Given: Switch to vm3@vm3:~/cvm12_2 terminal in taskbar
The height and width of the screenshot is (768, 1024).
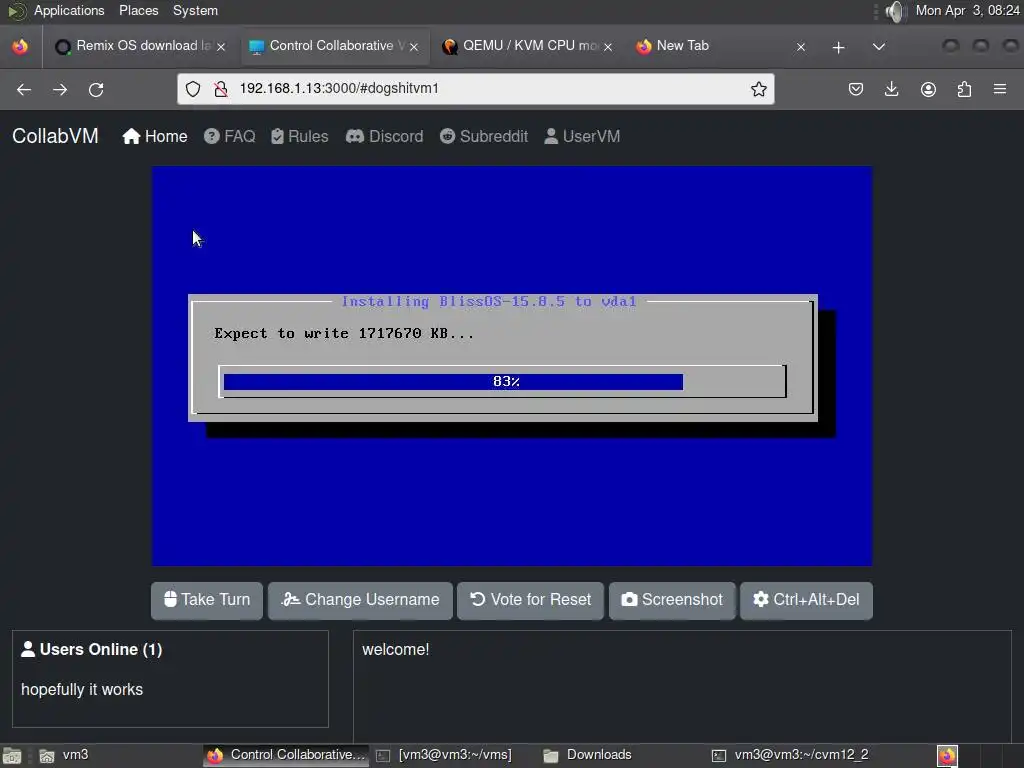Looking at the screenshot, I should click(x=791, y=755).
